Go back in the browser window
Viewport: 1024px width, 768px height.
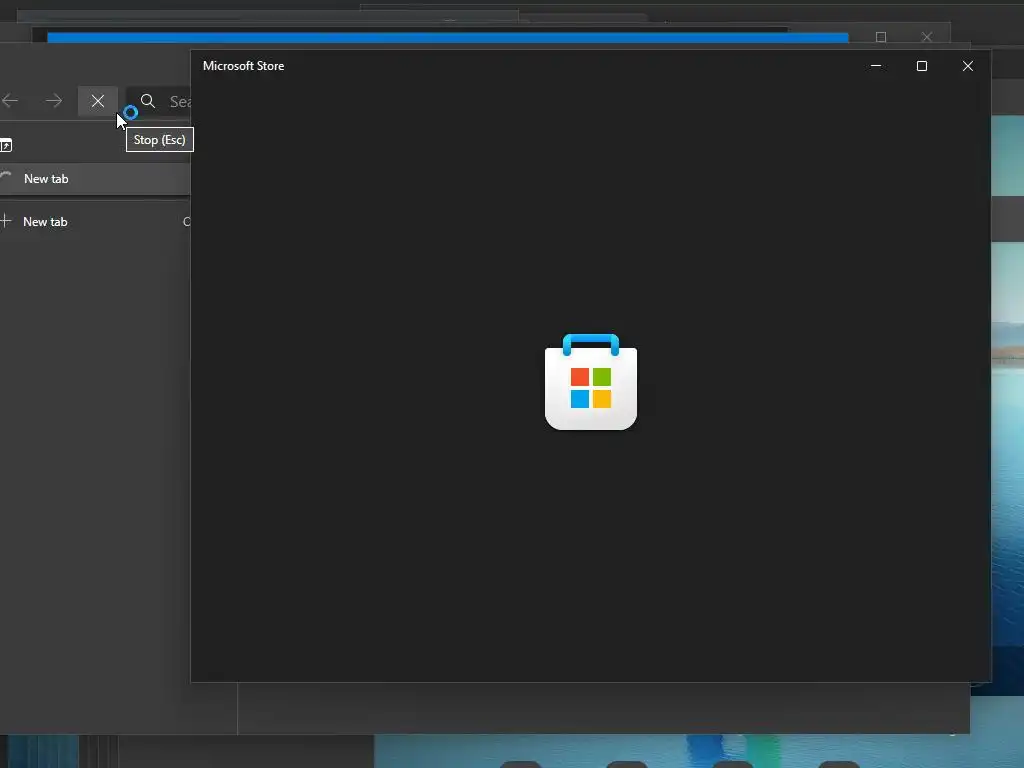click(x=10, y=101)
